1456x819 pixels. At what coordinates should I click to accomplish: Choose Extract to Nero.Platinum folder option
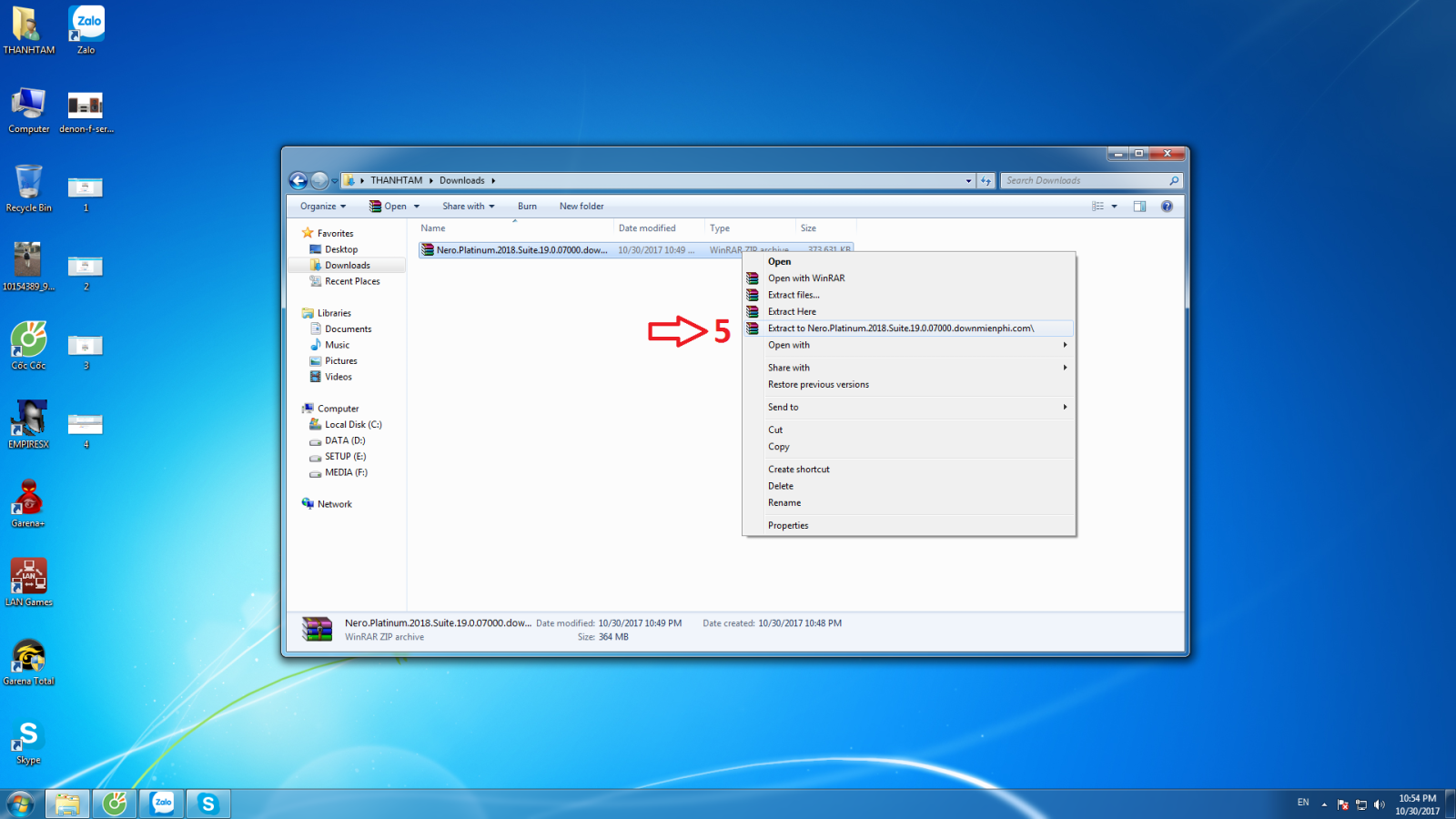pos(900,329)
